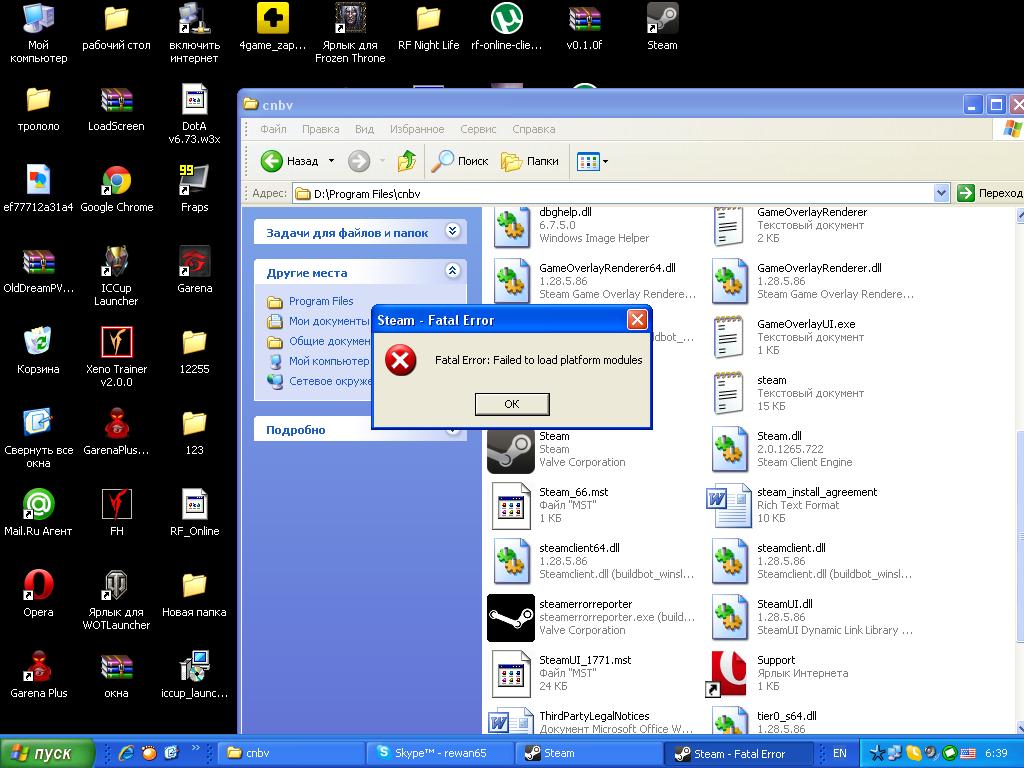Open Поиск search in the toolbar
Viewport: 1024px width, 768px height.
[460, 161]
